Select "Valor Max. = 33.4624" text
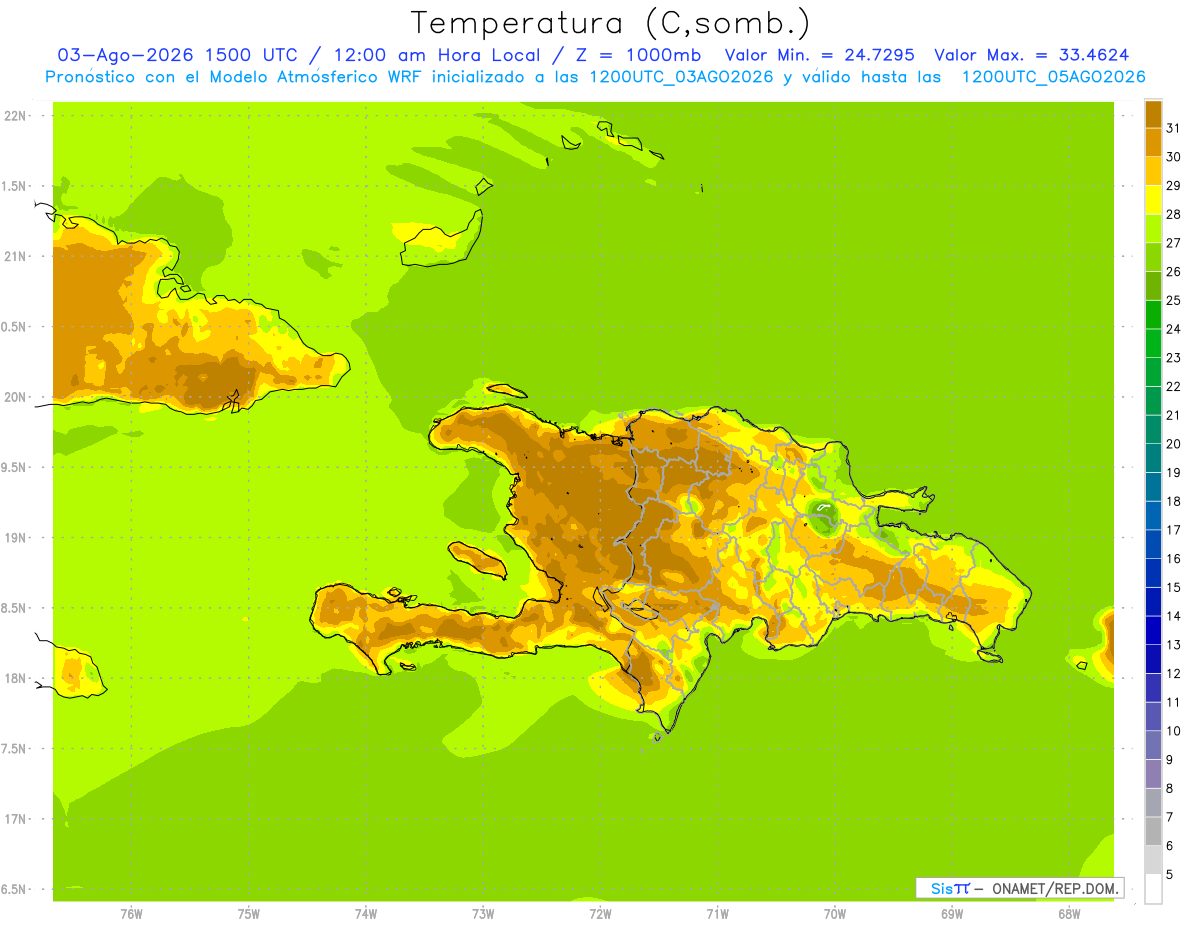This screenshot has width=1200, height=927. 1032,55
